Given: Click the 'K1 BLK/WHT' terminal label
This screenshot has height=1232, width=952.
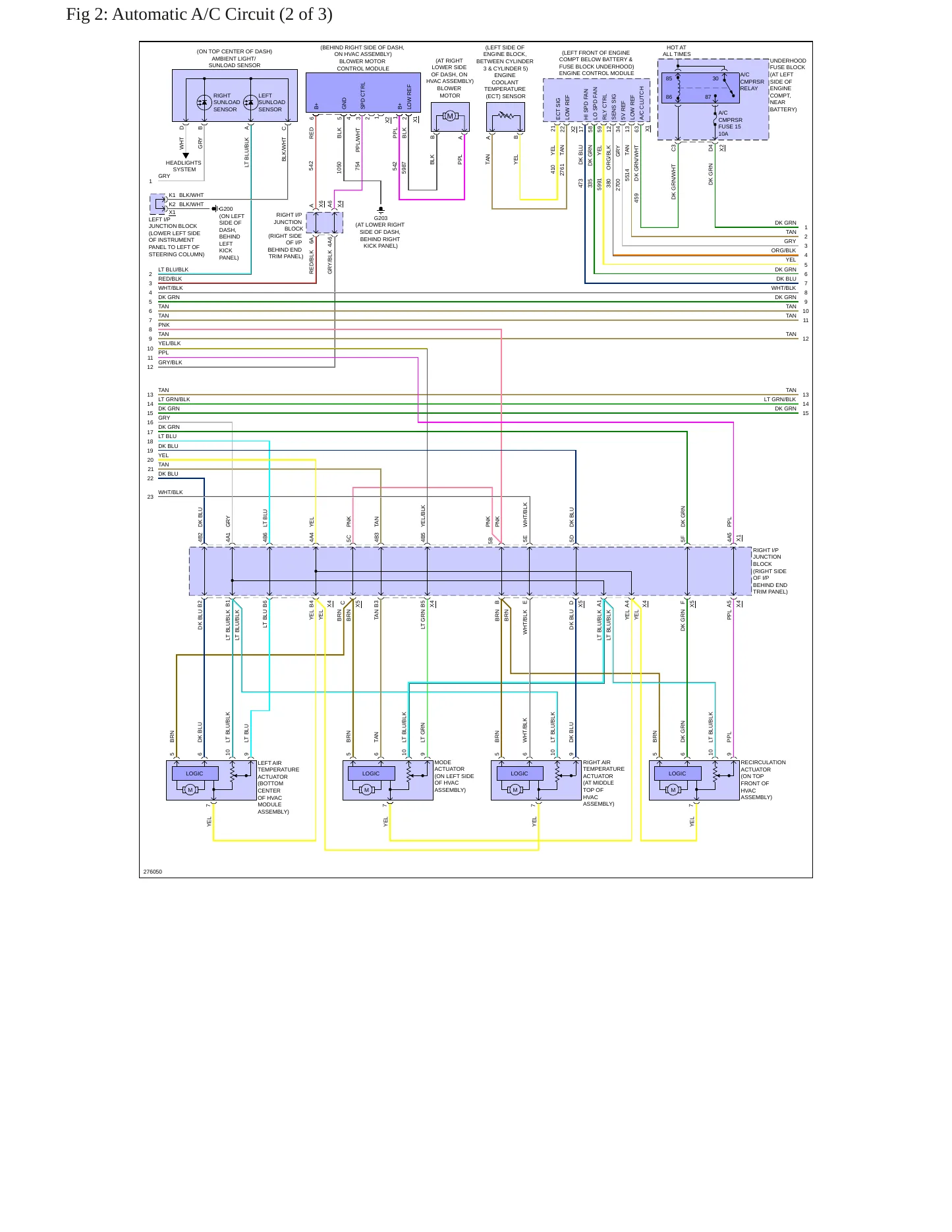Looking at the screenshot, I should (x=186, y=195).
